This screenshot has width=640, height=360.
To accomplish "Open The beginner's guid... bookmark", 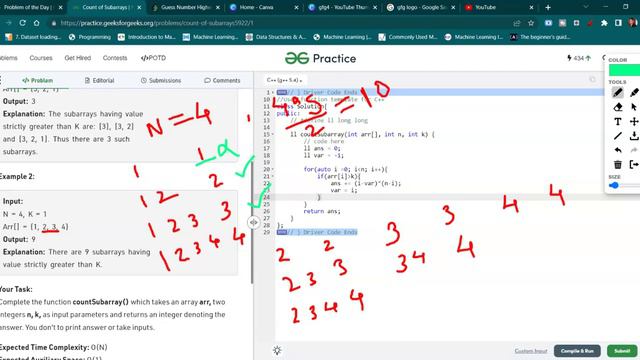I will coord(540,37).
